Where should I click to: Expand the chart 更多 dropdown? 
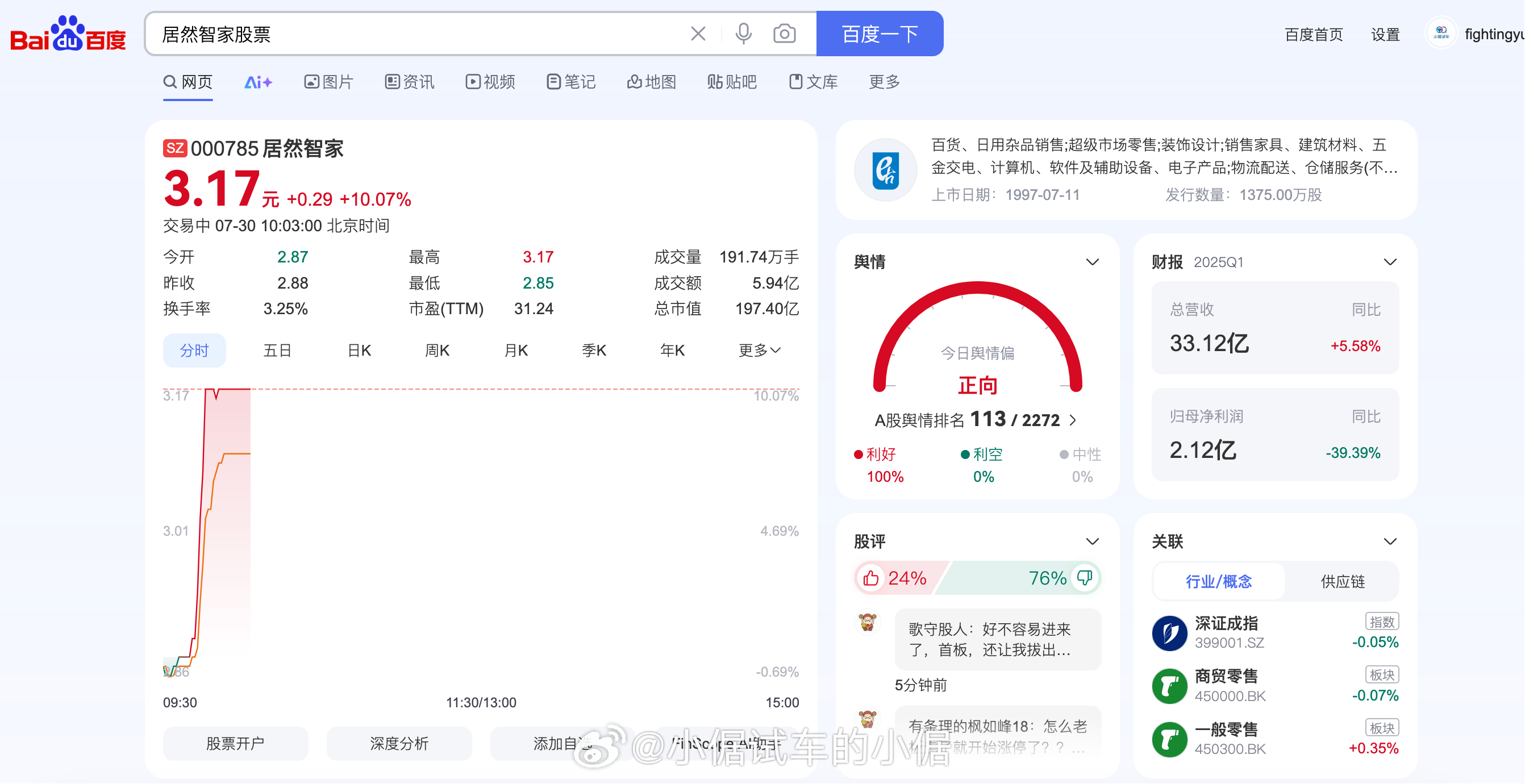pos(760,351)
